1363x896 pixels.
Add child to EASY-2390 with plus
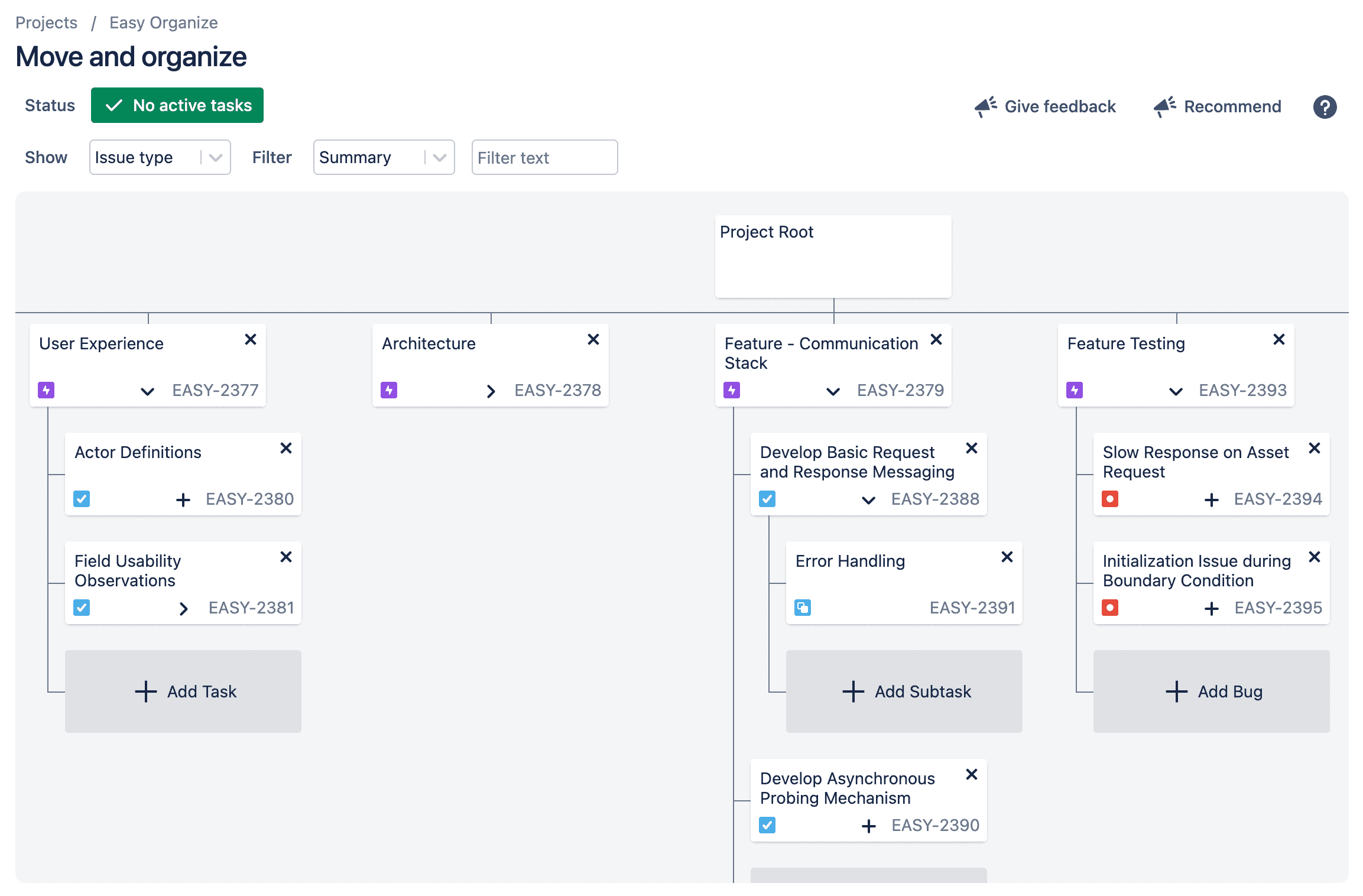pos(869,826)
